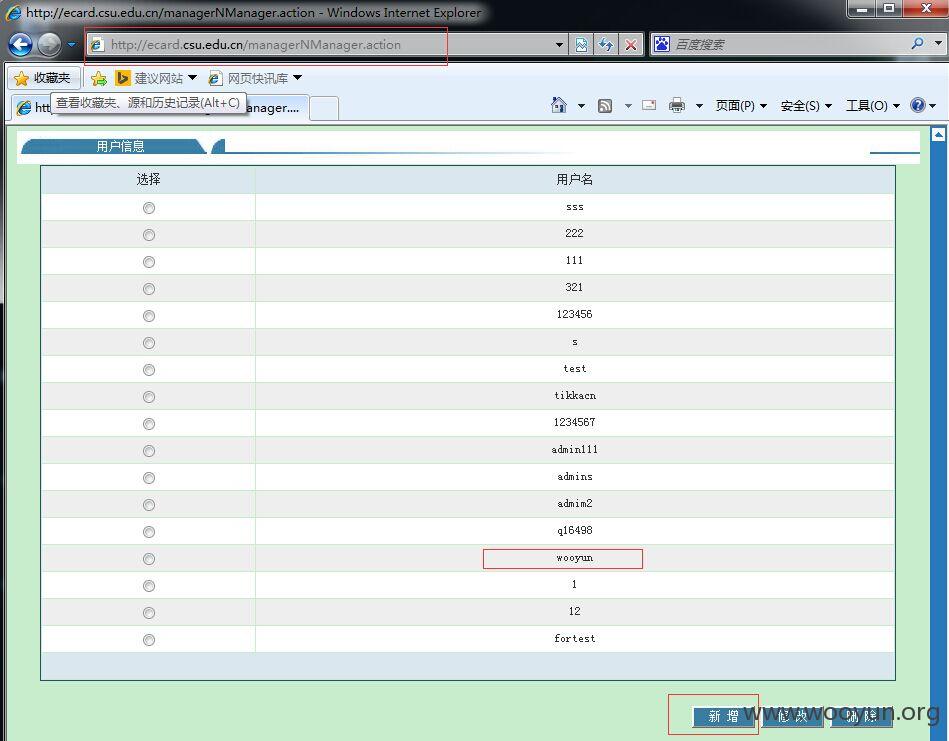Open a new blank tab
This screenshot has height=741, width=949.
point(324,108)
